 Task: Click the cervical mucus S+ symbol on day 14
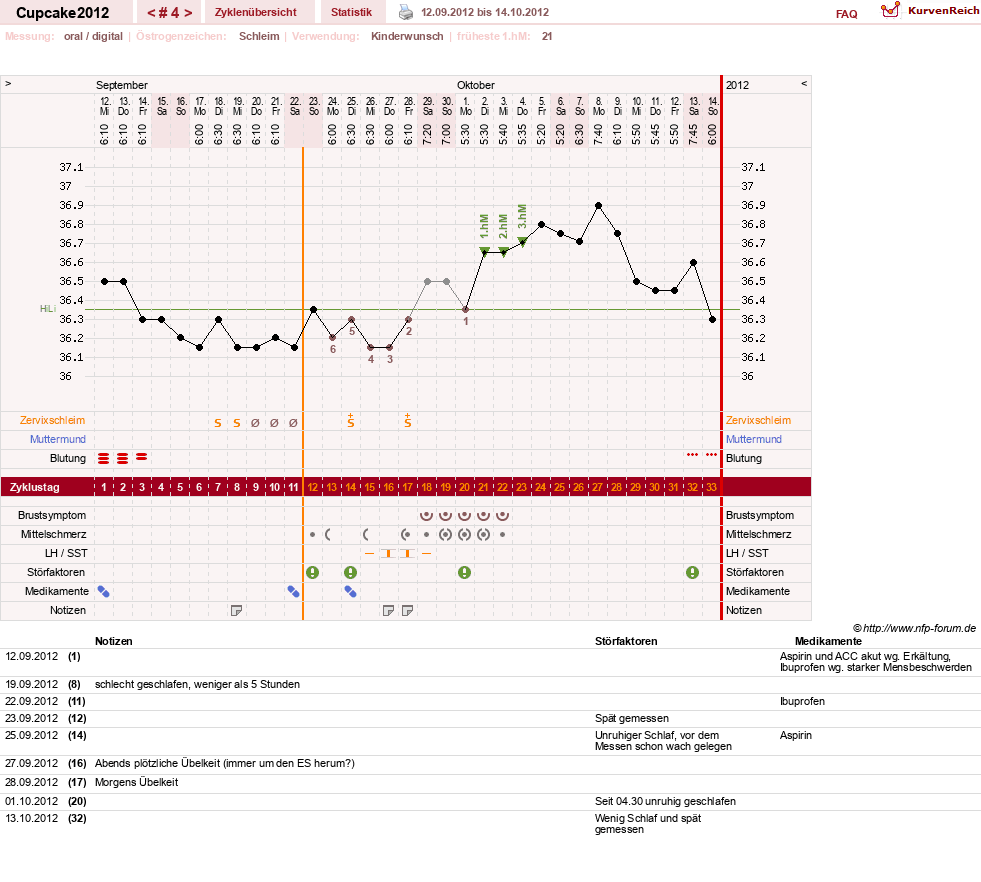coord(350,420)
